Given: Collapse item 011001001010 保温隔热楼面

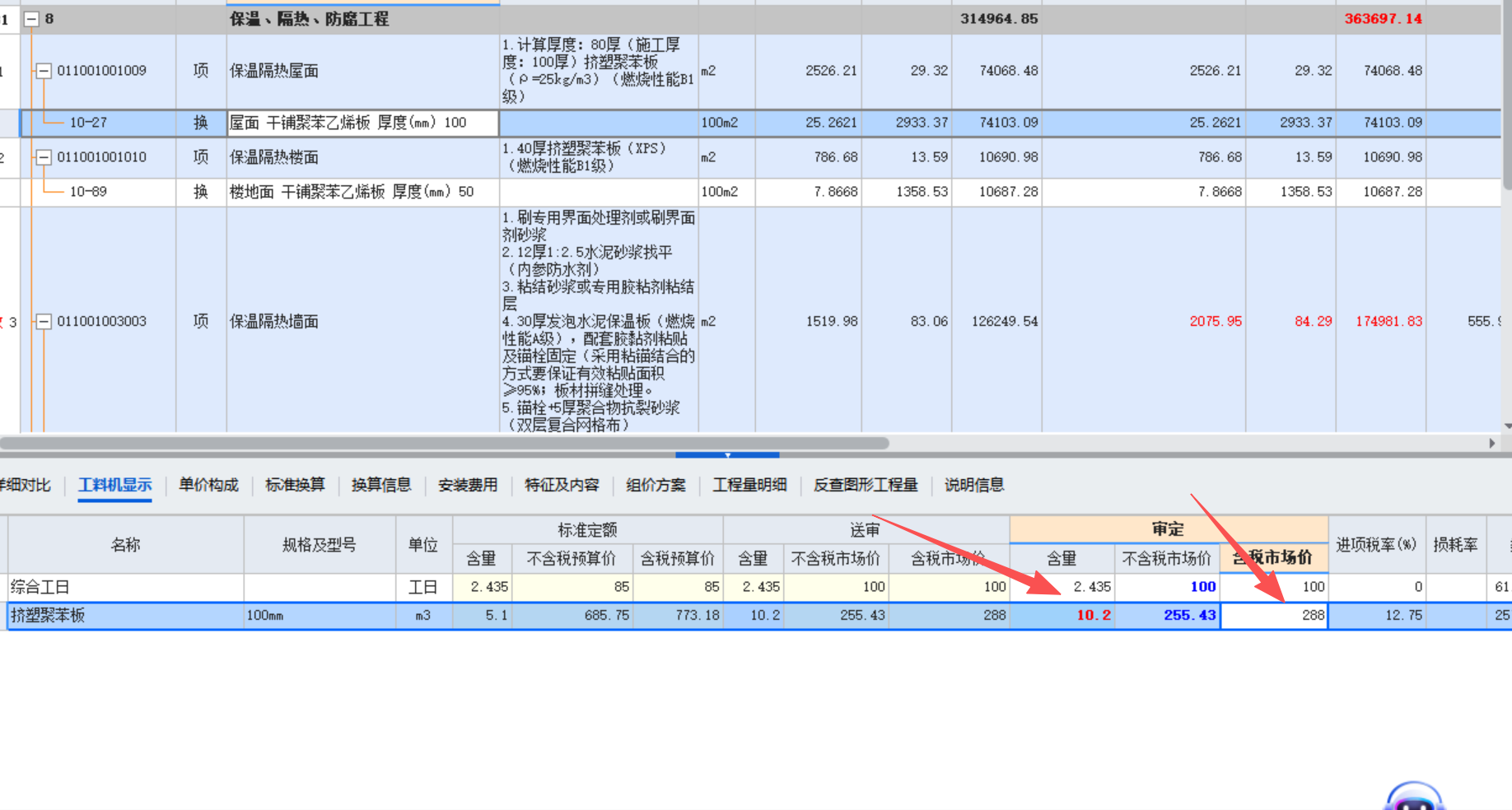Looking at the screenshot, I should pos(44,156).
